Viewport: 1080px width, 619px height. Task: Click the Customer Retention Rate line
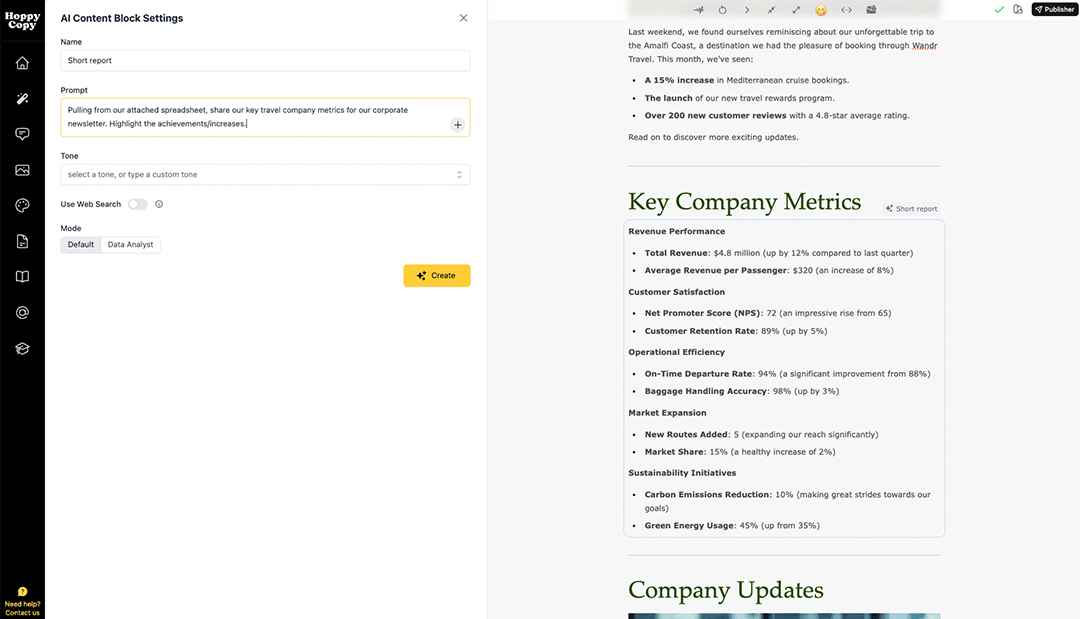(736, 331)
